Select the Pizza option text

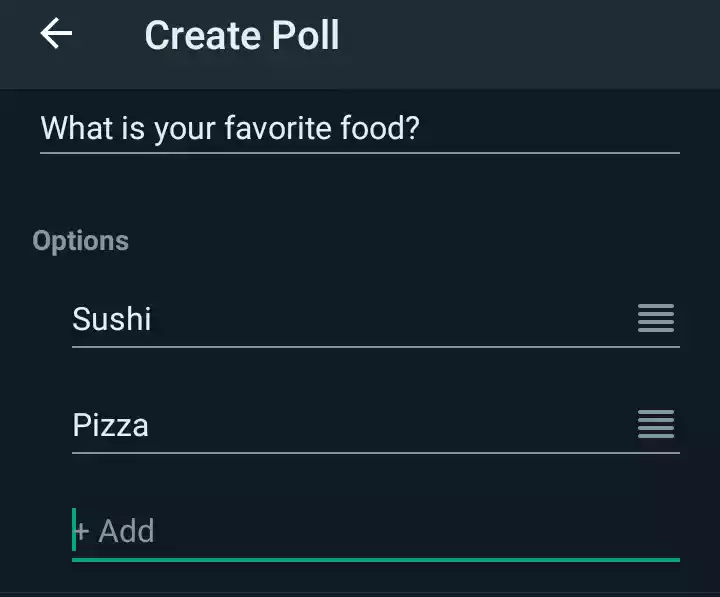(111, 425)
